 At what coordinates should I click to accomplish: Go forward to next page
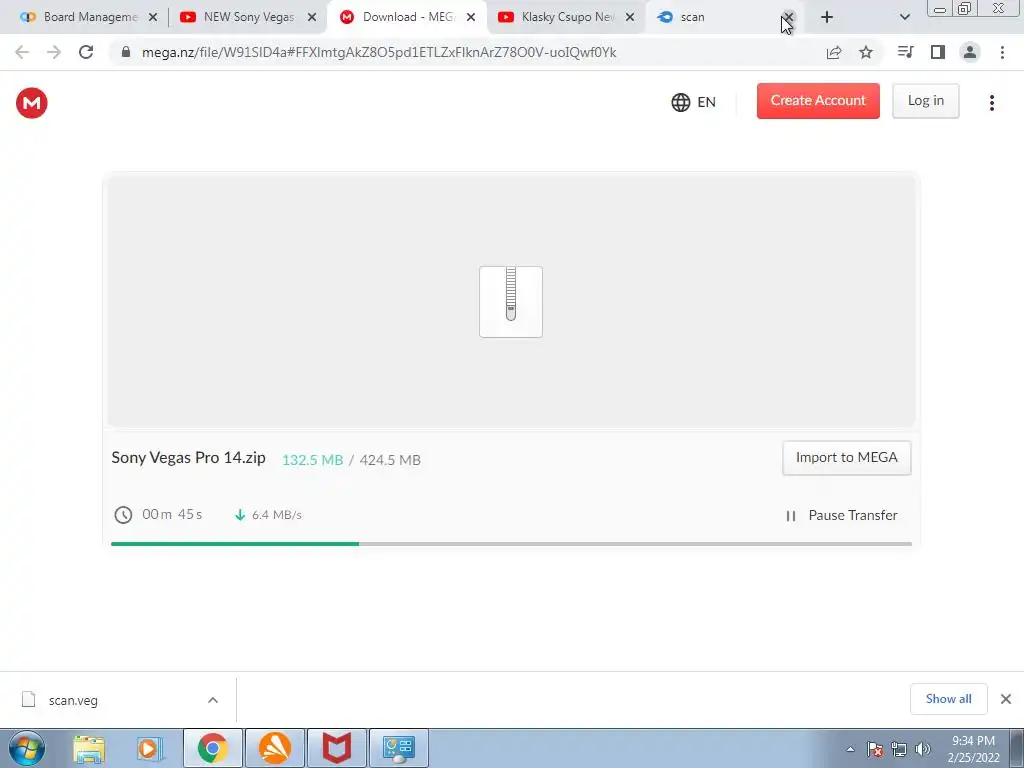pos(54,52)
